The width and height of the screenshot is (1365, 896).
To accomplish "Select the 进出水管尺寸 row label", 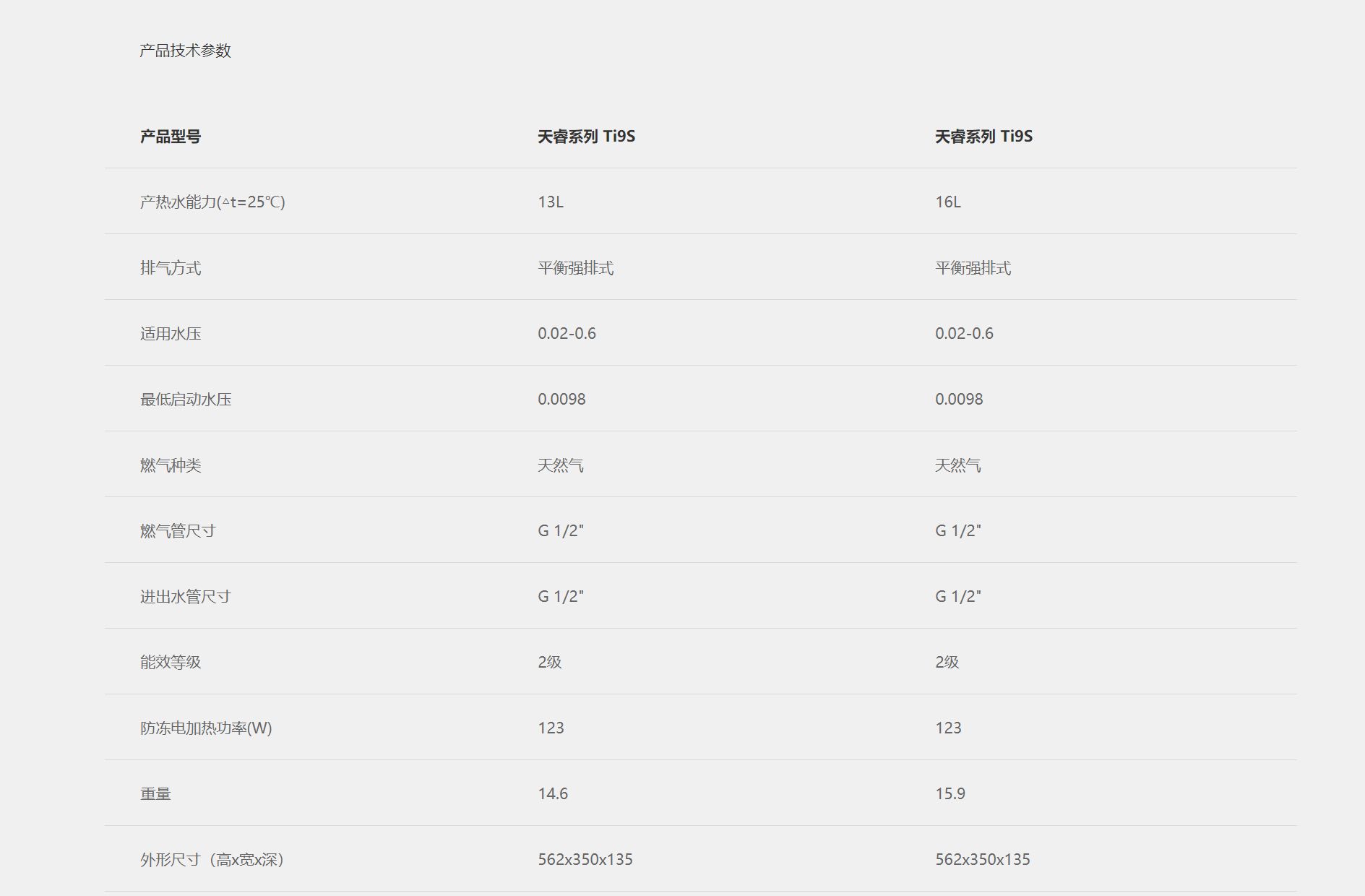I will coord(186,597).
